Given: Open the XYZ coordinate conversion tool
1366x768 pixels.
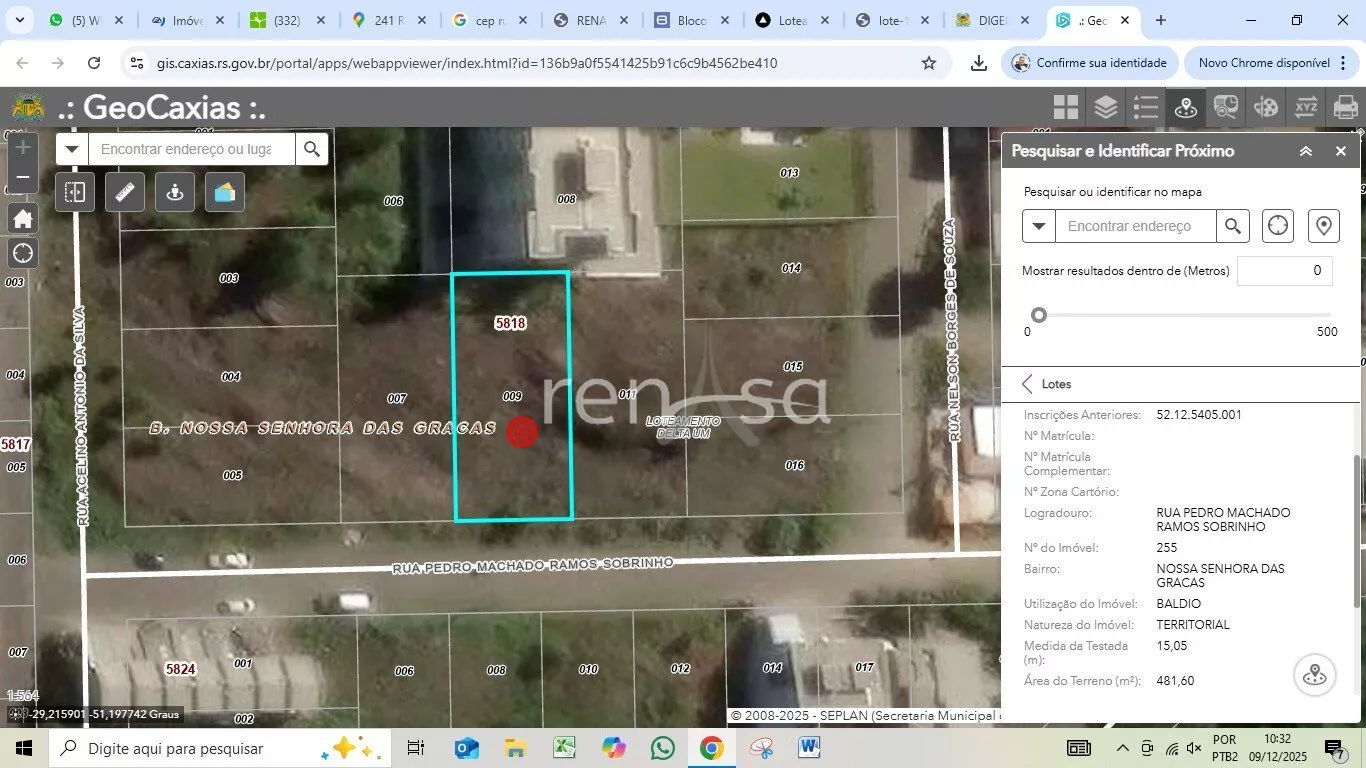Looking at the screenshot, I should click(1306, 107).
